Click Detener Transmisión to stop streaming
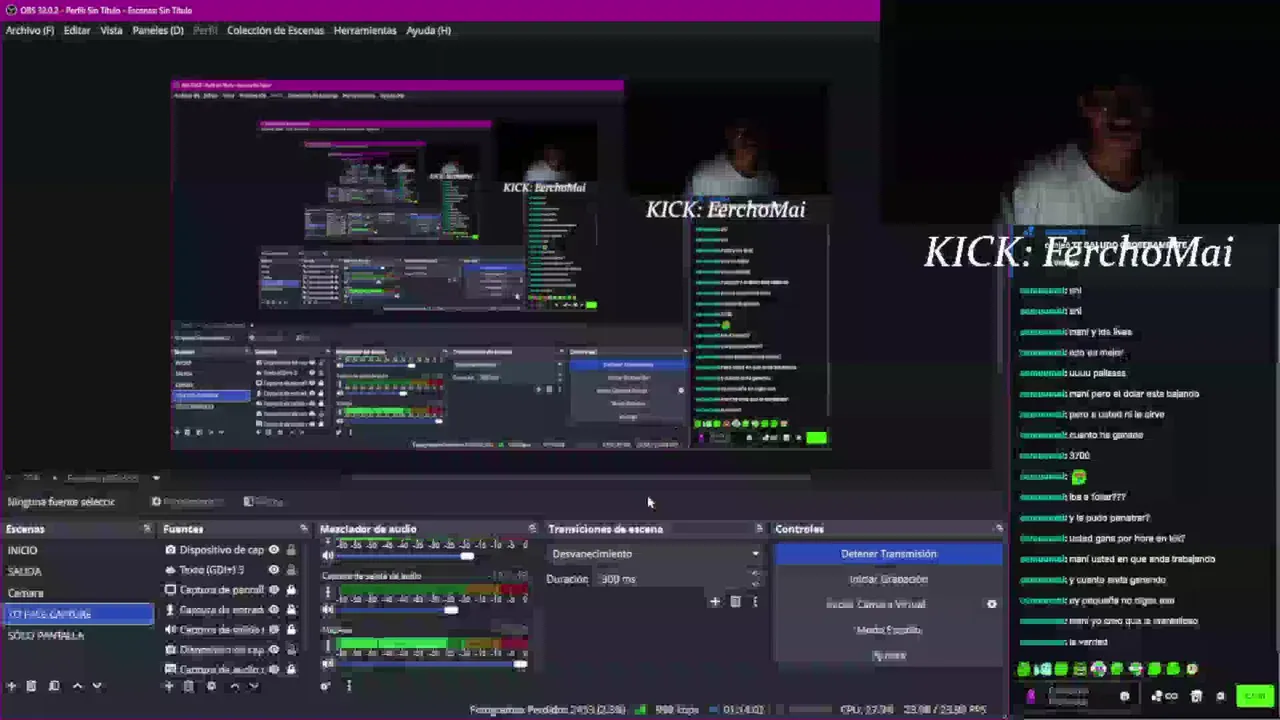Image resolution: width=1280 pixels, height=720 pixels. point(888,554)
